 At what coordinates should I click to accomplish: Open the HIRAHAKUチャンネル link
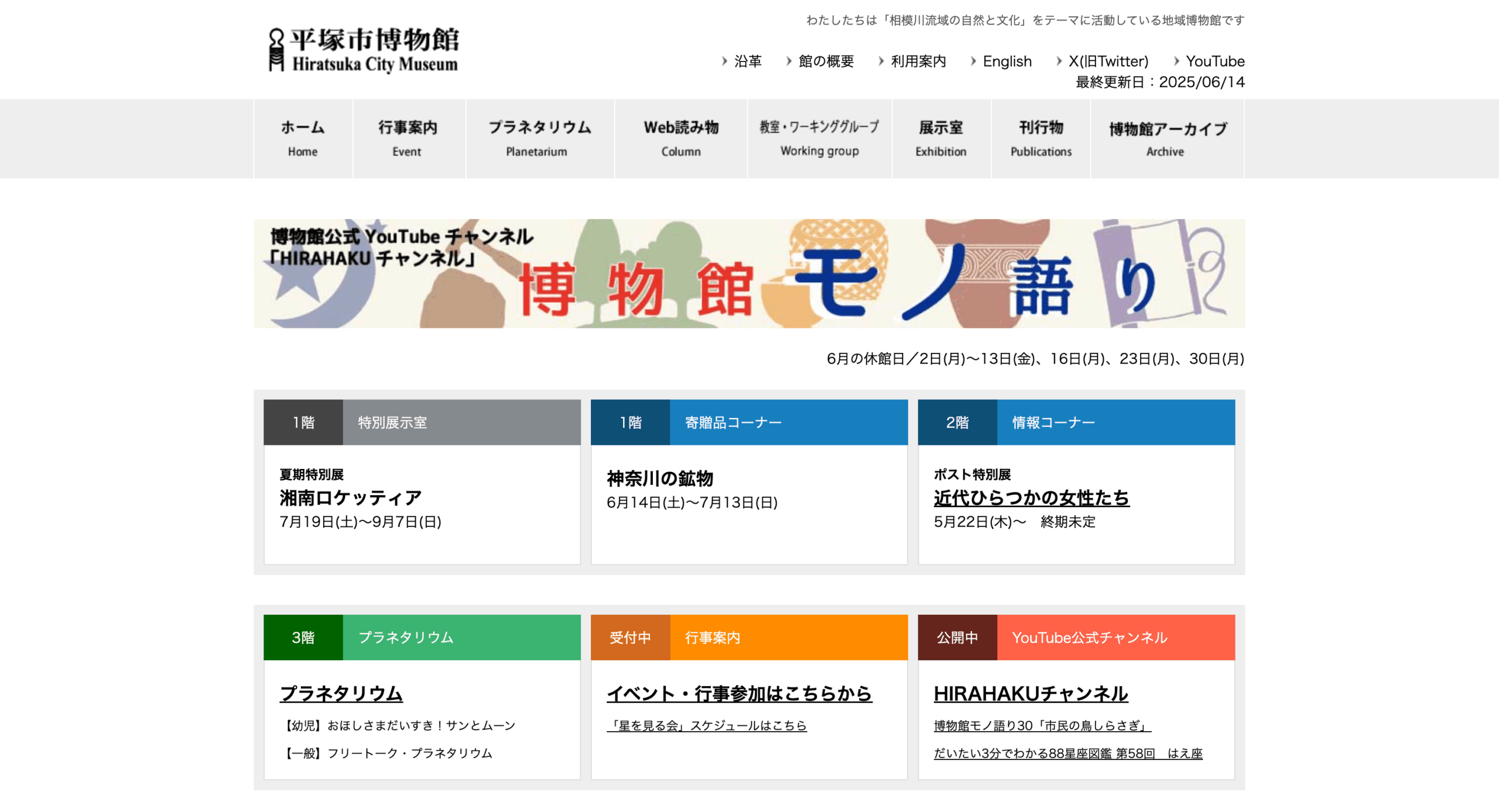tap(1031, 693)
